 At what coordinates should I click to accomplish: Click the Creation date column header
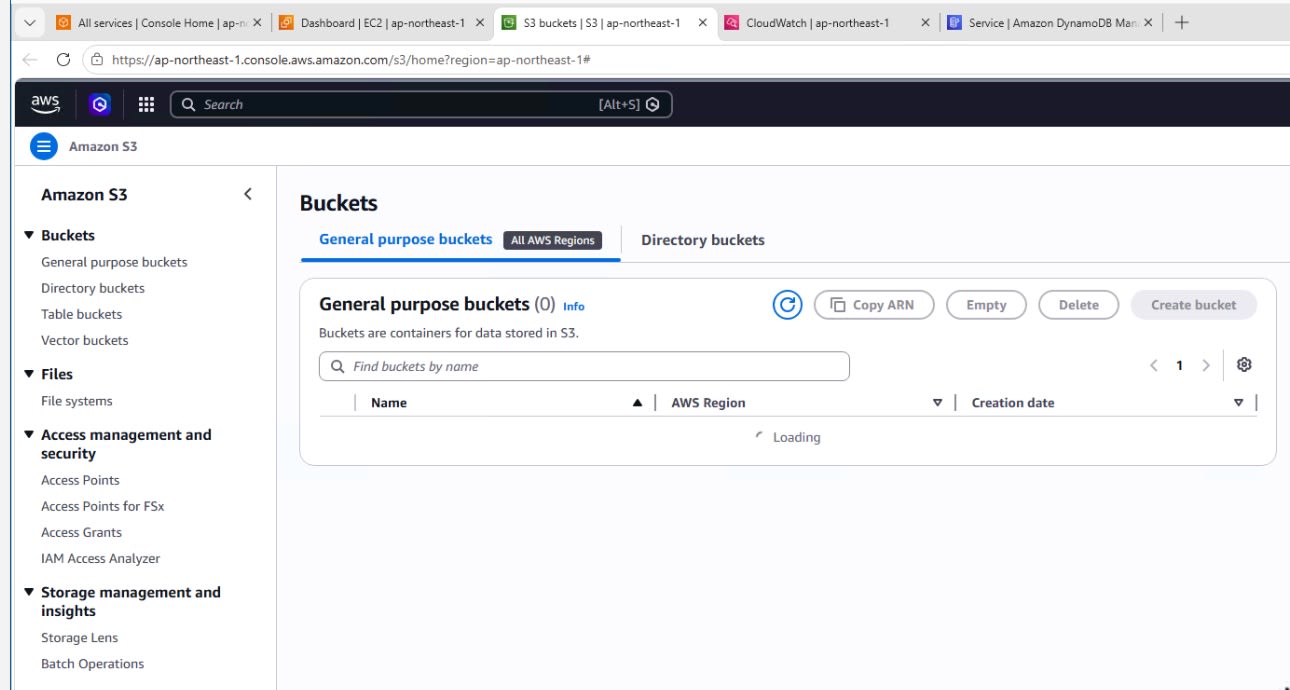(1013, 403)
